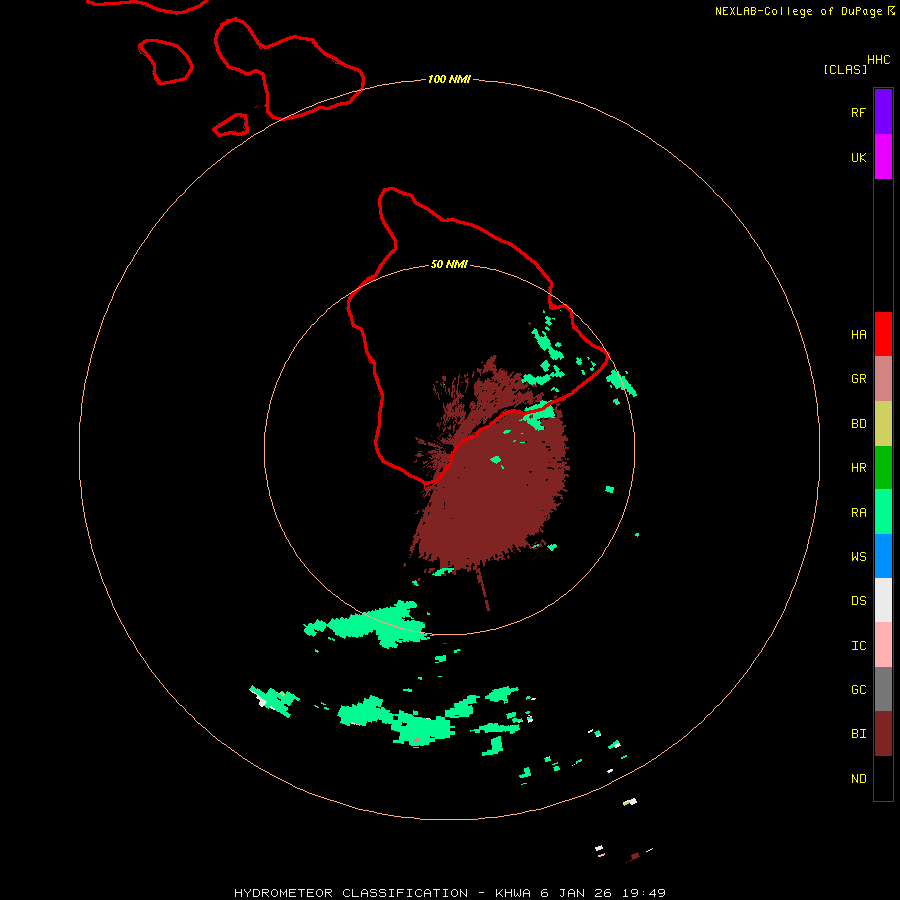Click the GC gray legend swatch
Screen dimensions: 900x900
[883, 689]
